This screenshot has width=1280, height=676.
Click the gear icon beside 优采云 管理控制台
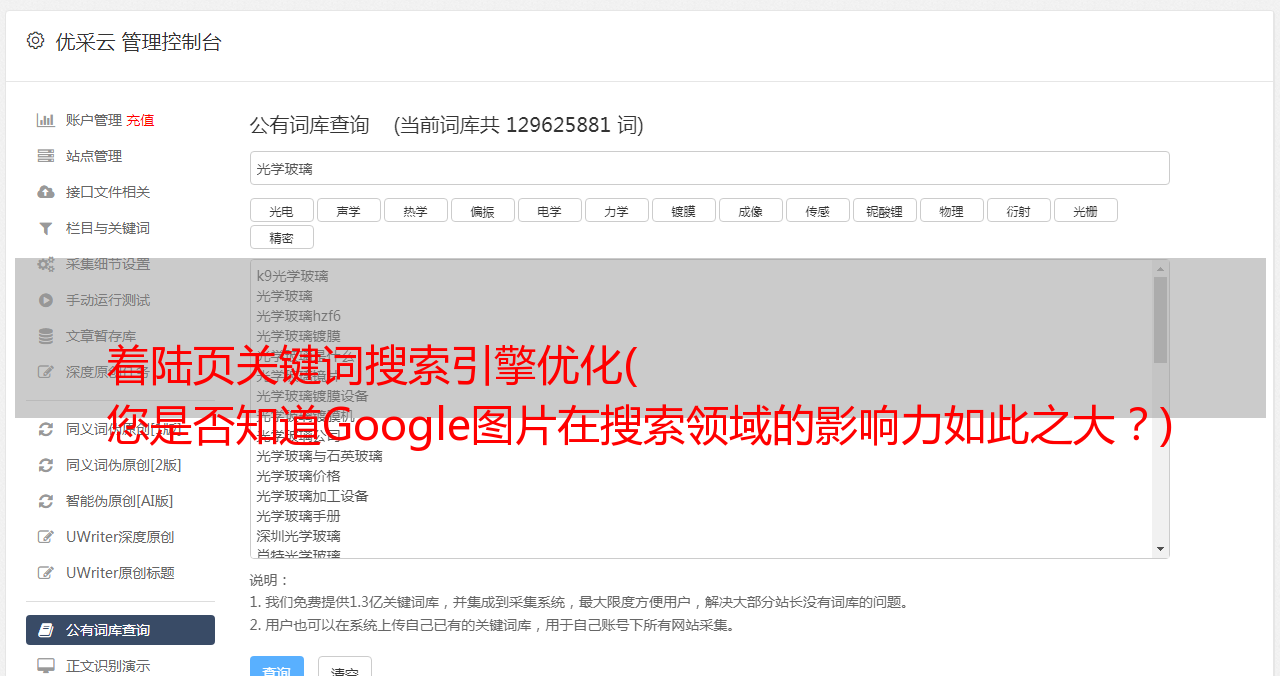coord(35,41)
